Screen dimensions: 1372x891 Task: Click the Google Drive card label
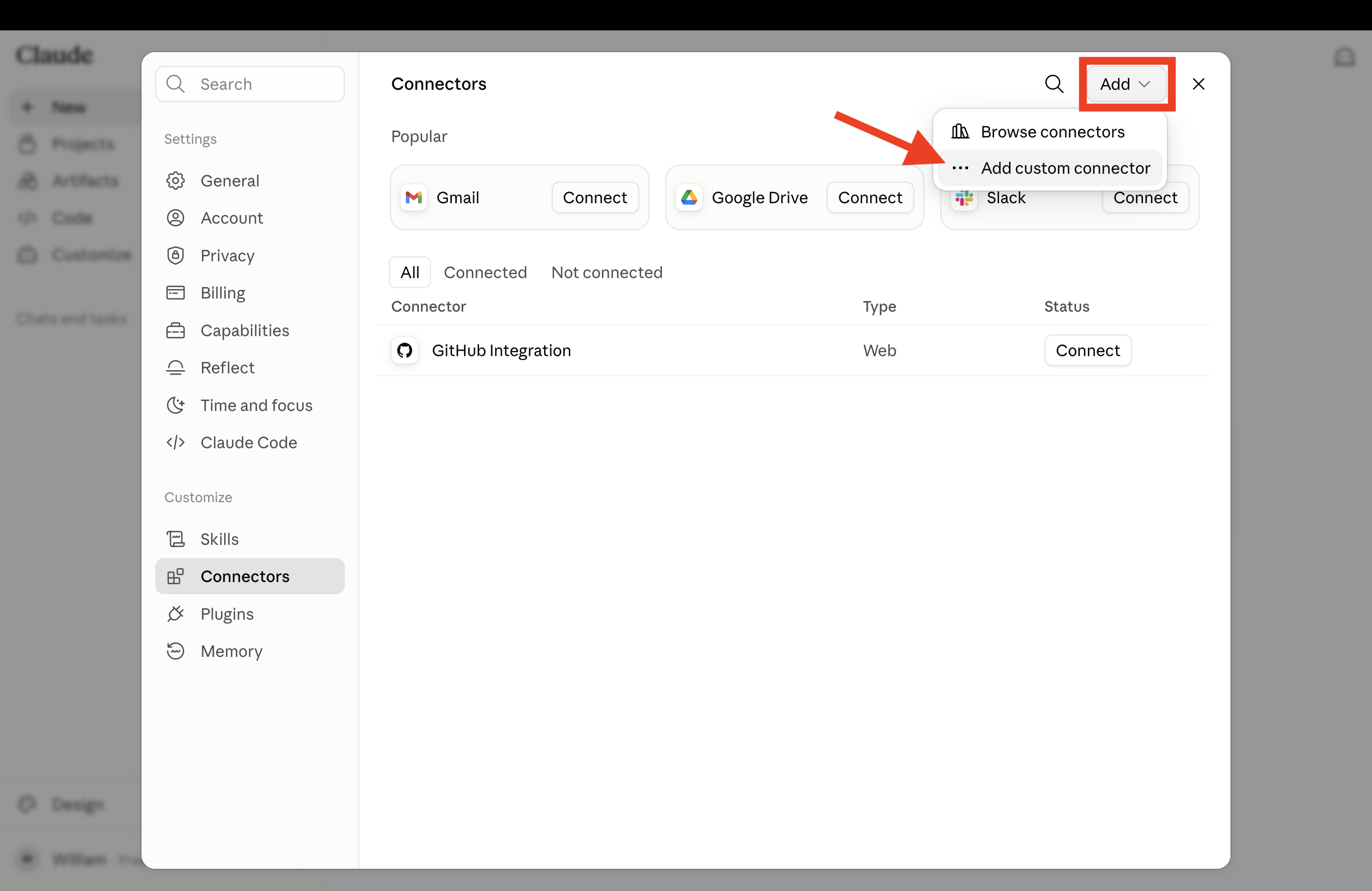point(759,198)
